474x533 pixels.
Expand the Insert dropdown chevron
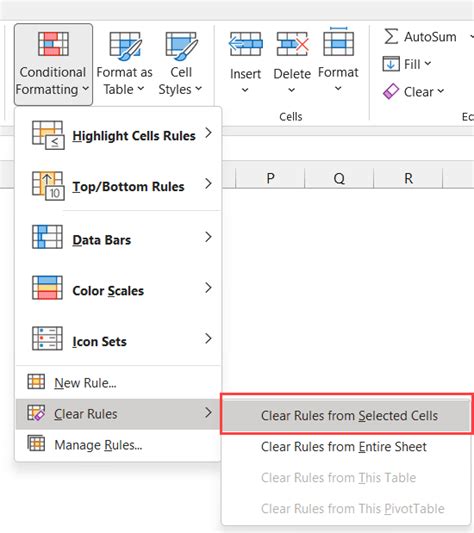point(245,90)
